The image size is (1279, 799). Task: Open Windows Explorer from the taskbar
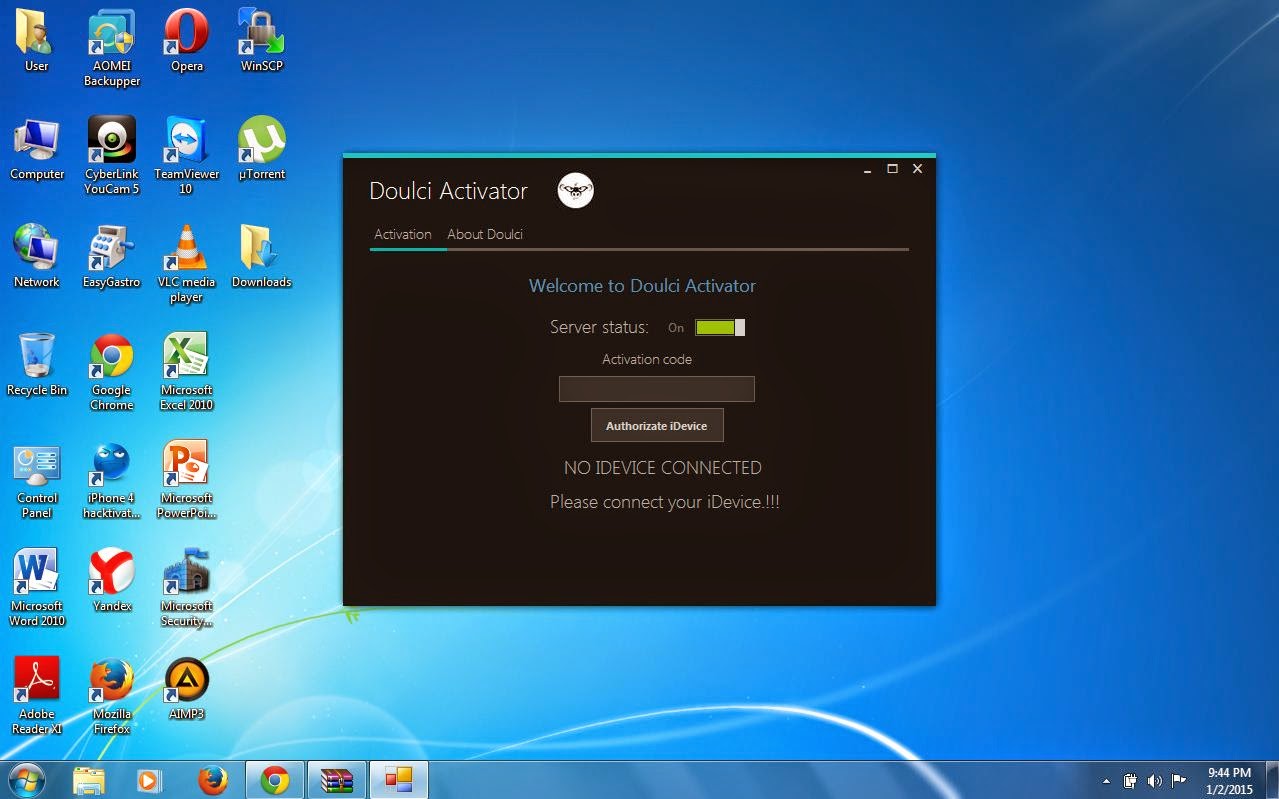[88, 780]
